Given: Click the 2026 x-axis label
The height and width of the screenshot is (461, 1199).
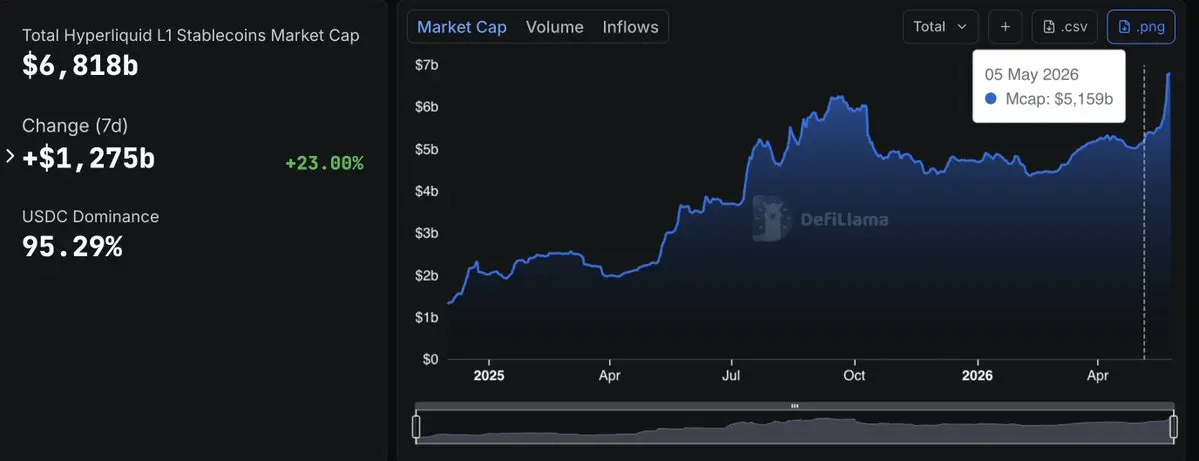Looking at the screenshot, I should tap(977, 376).
